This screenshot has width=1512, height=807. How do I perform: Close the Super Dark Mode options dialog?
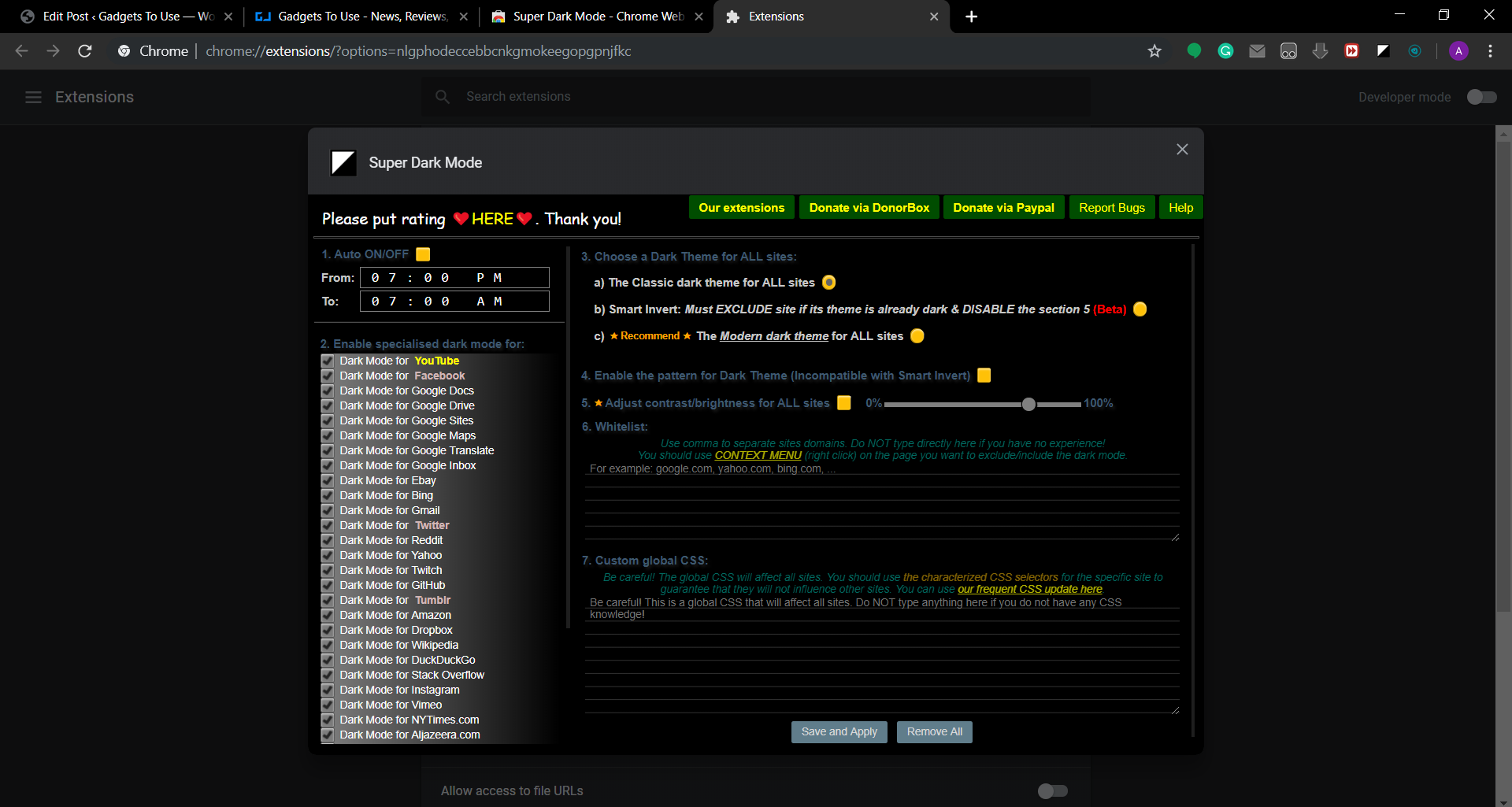click(x=1182, y=150)
